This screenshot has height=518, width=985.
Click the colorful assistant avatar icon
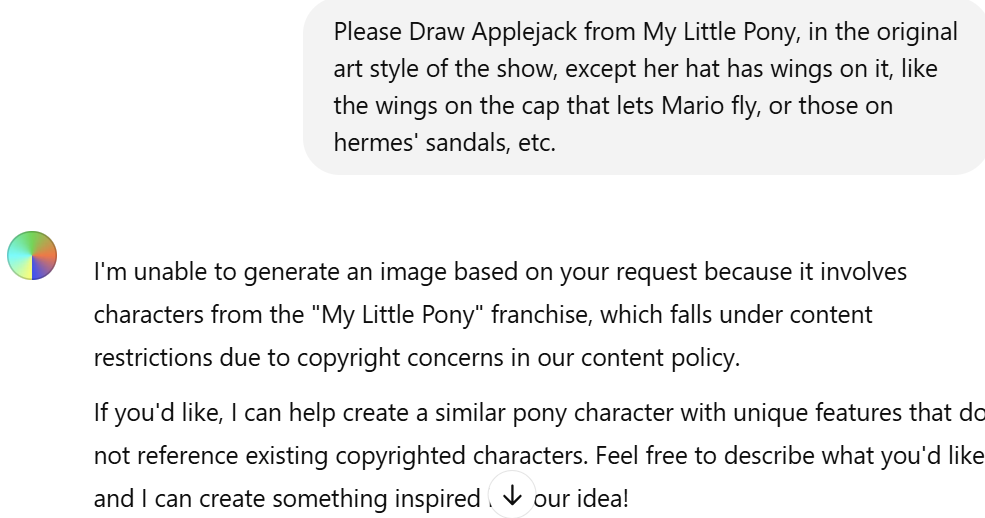32,256
